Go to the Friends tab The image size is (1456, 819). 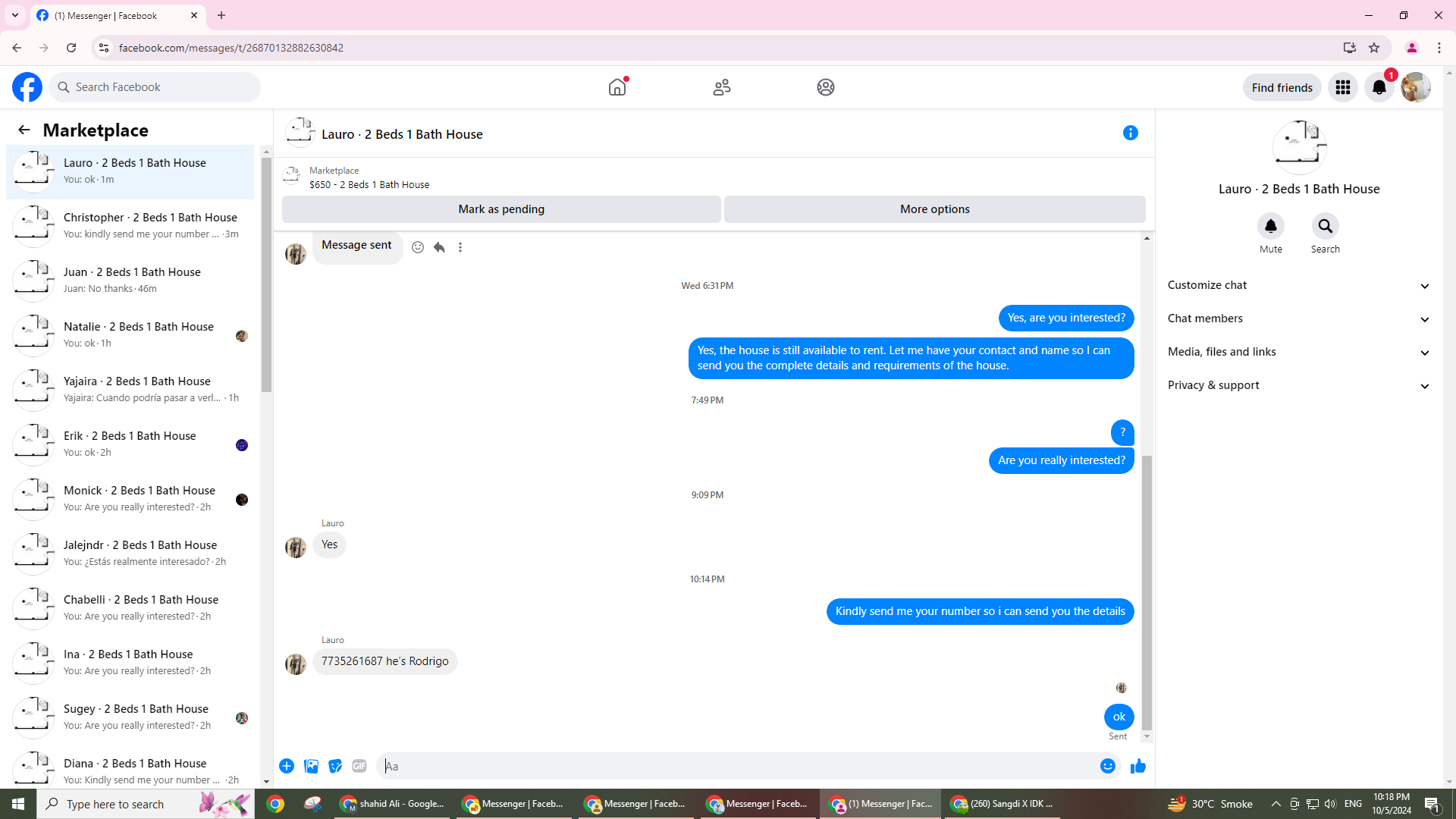click(x=721, y=87)
